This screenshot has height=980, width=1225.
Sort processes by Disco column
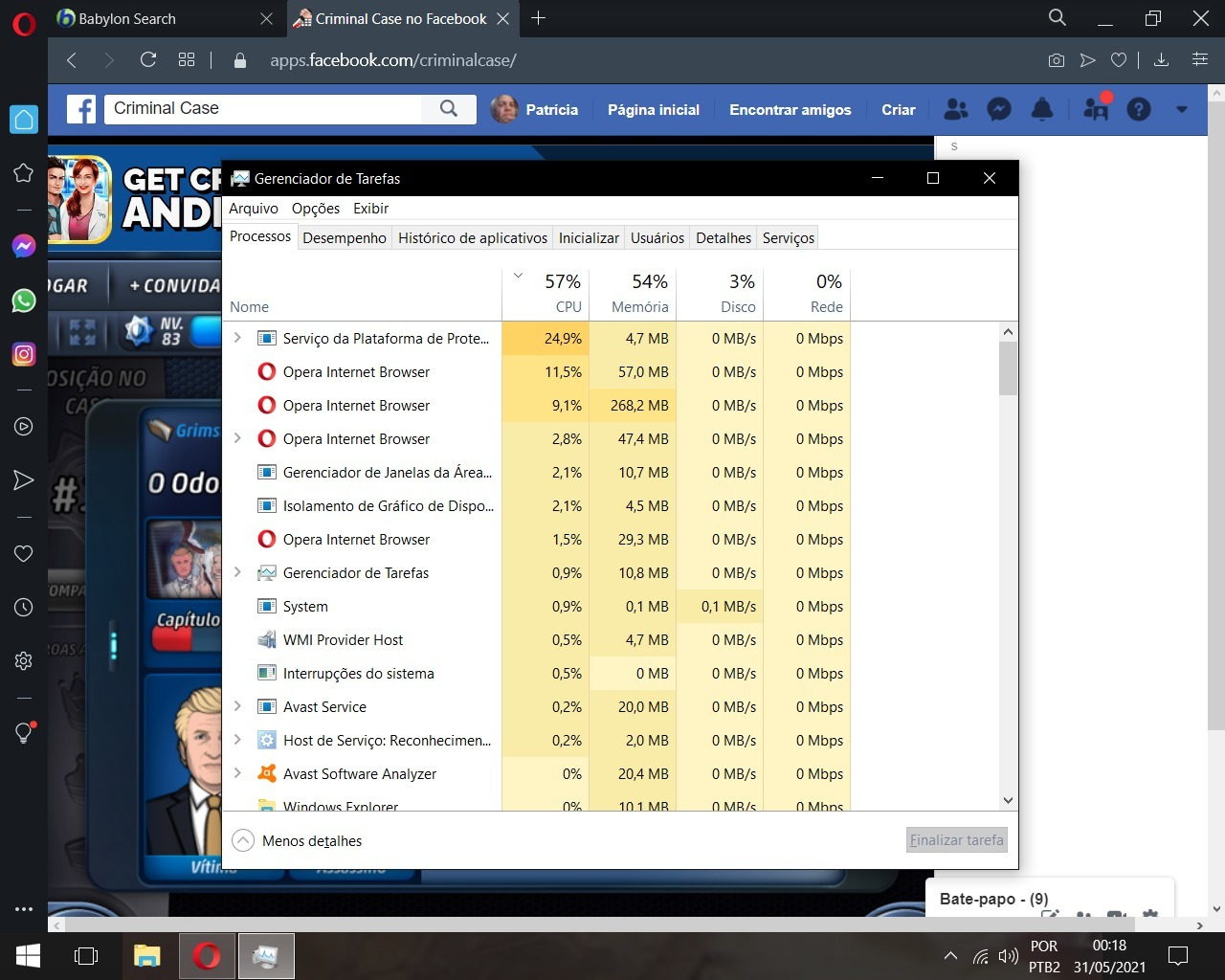[x=720, y=293]
